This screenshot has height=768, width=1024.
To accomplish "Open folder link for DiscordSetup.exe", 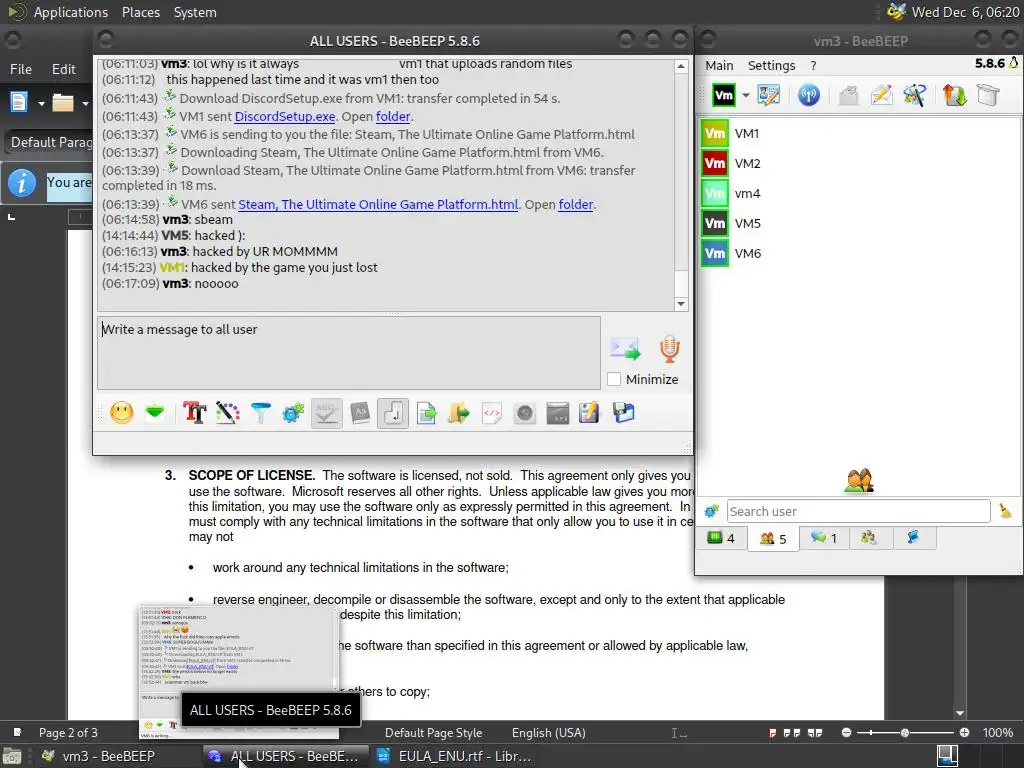I will [x=393, y=116].
